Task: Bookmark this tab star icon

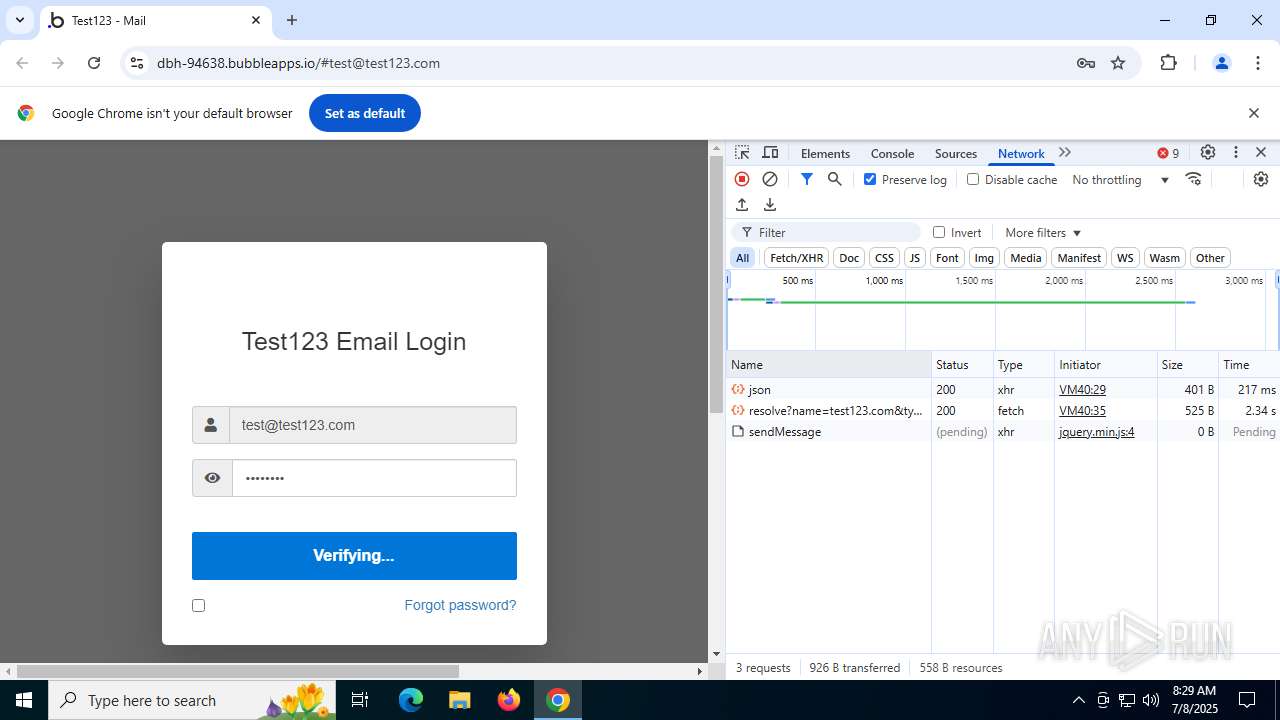Action: (1118, 63)
